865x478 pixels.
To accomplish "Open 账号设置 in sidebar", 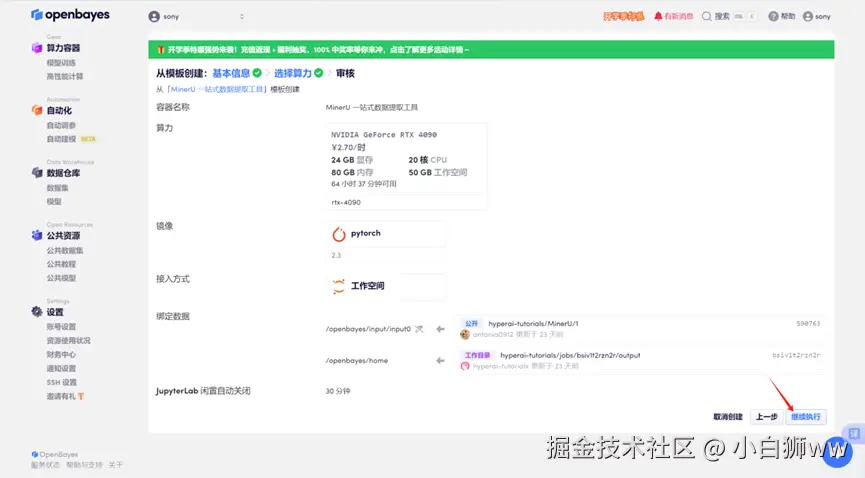I will pos(61,327).
